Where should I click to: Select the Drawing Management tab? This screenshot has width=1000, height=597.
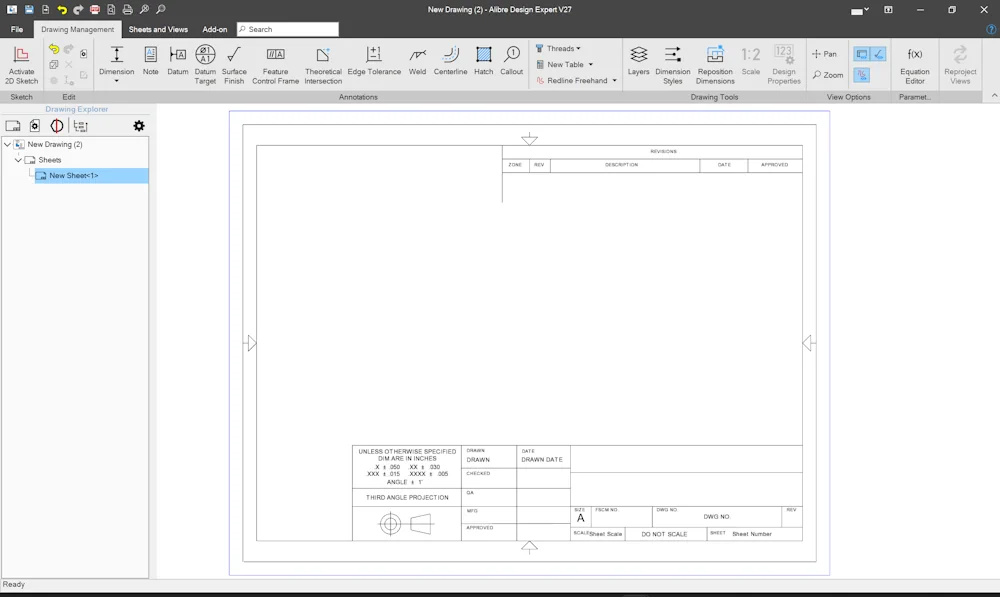[77, 29]
